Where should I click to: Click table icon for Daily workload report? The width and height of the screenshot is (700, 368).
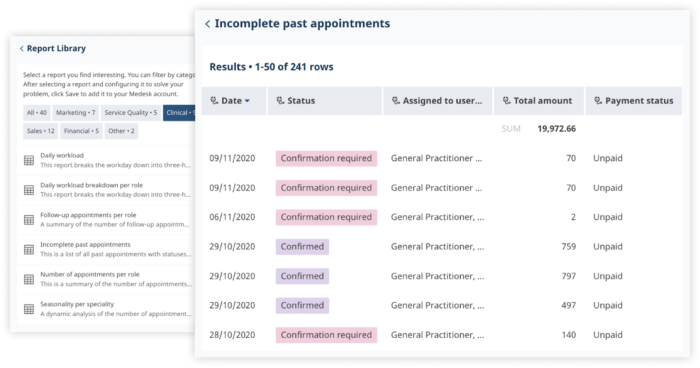click(29, 160)
